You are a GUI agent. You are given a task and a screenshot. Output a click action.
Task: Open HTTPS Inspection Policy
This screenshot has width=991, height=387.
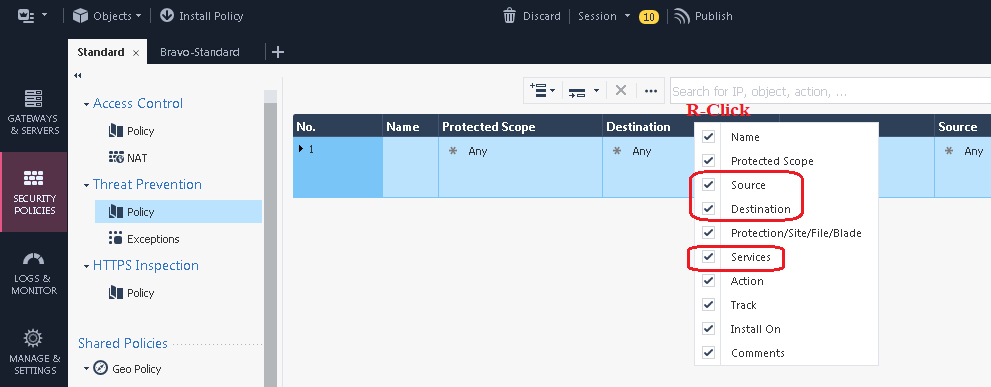pos(131,293)
